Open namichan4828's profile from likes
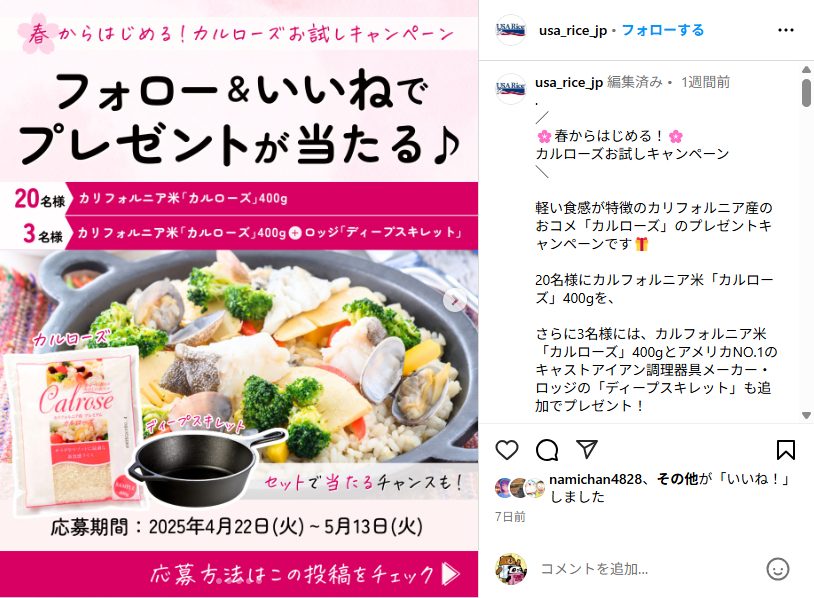Image resolution: width=814 pixels, height=598 pixels. 595,479
